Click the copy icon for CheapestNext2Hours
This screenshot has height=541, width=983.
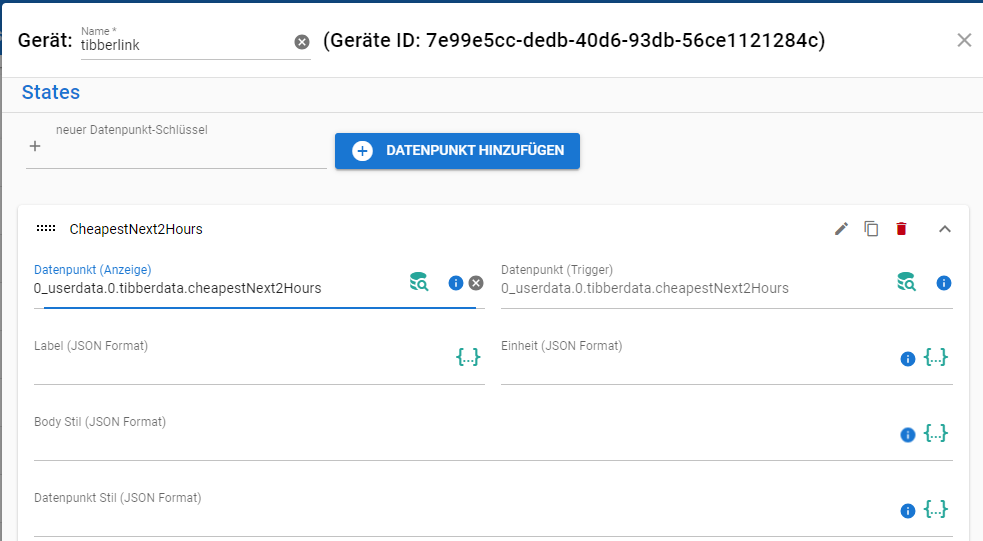[x=871, y=229]
